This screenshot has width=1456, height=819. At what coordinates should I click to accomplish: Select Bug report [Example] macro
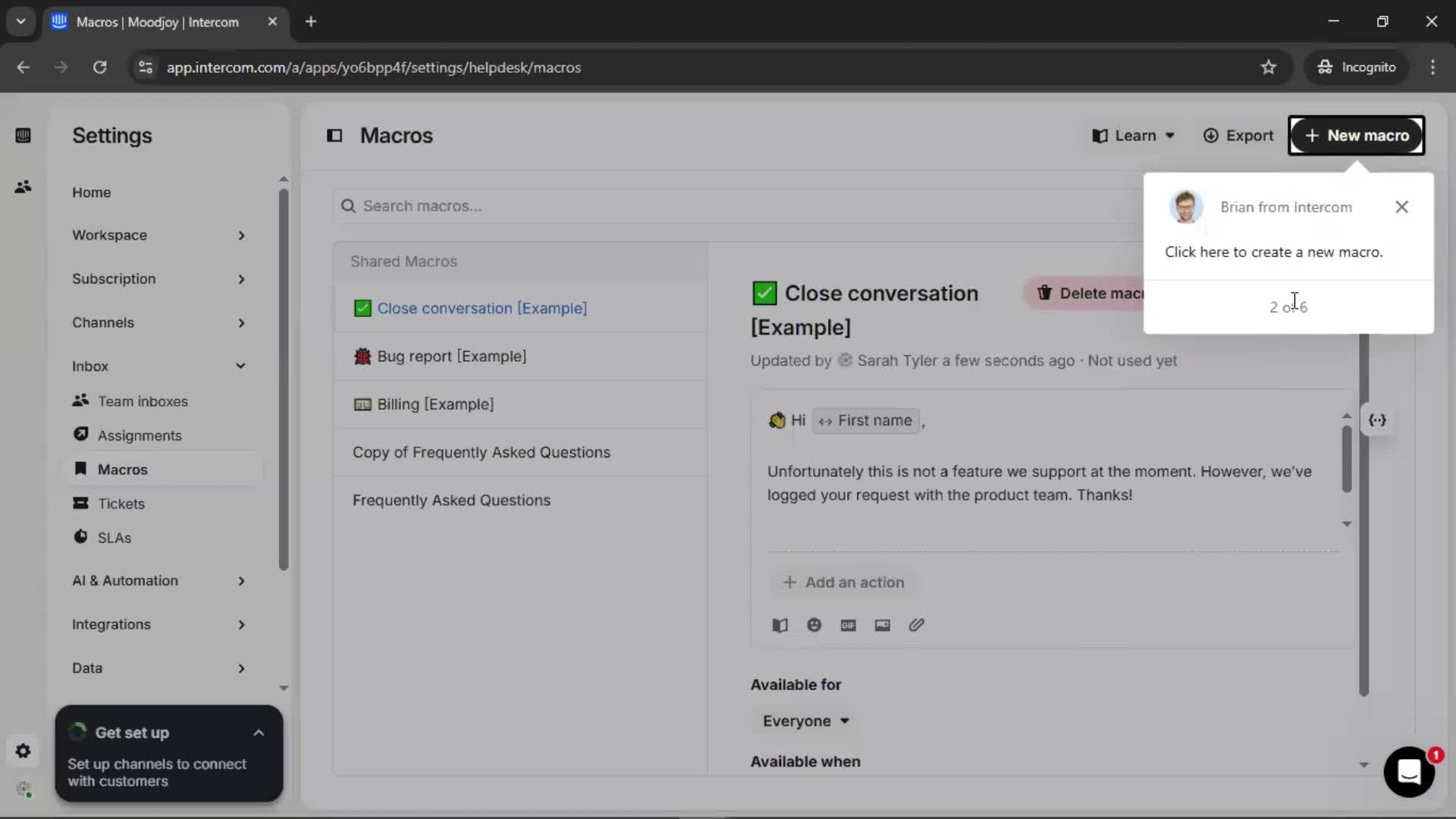[x=520, y=356]
